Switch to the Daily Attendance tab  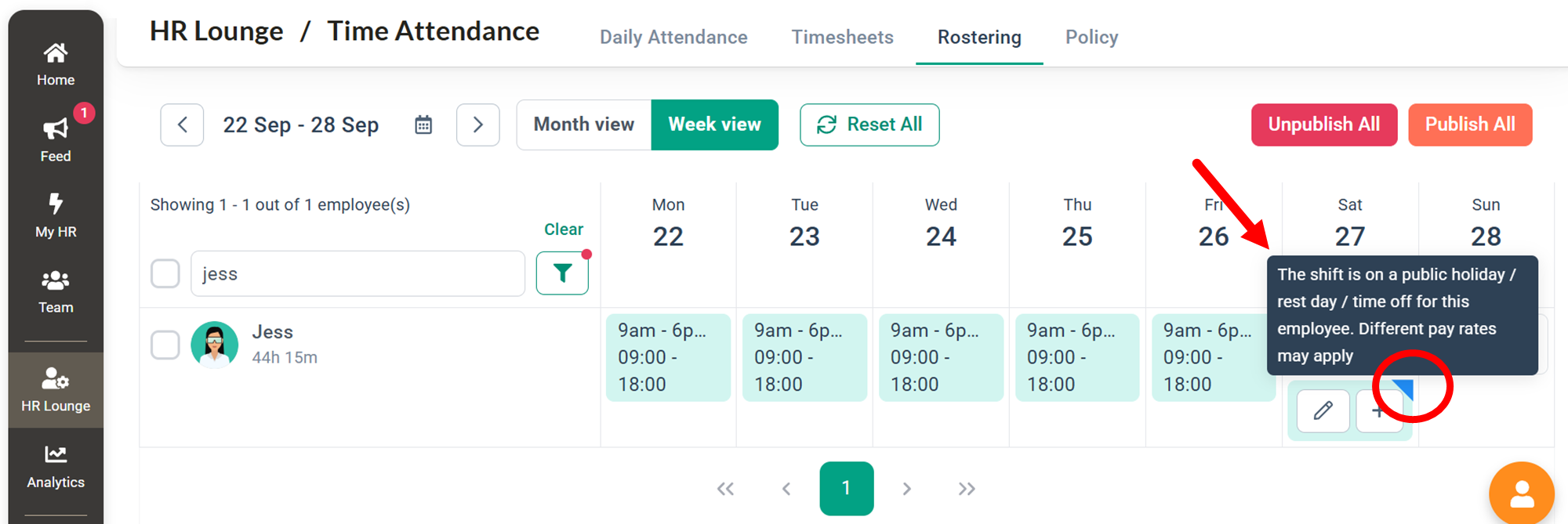pos(673,37)
